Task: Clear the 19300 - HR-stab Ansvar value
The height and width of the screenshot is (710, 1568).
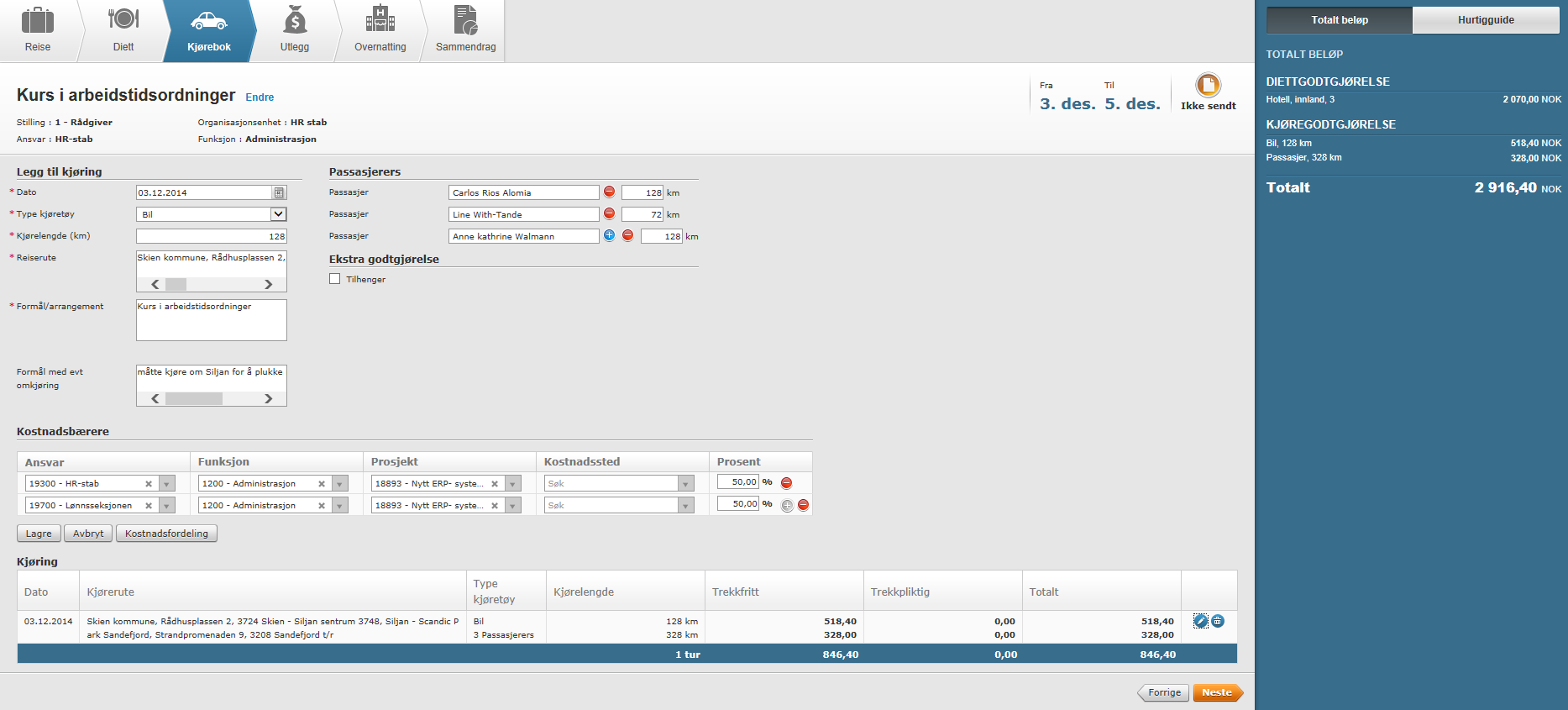Action: pyautogui.click(x=149, y=484)
